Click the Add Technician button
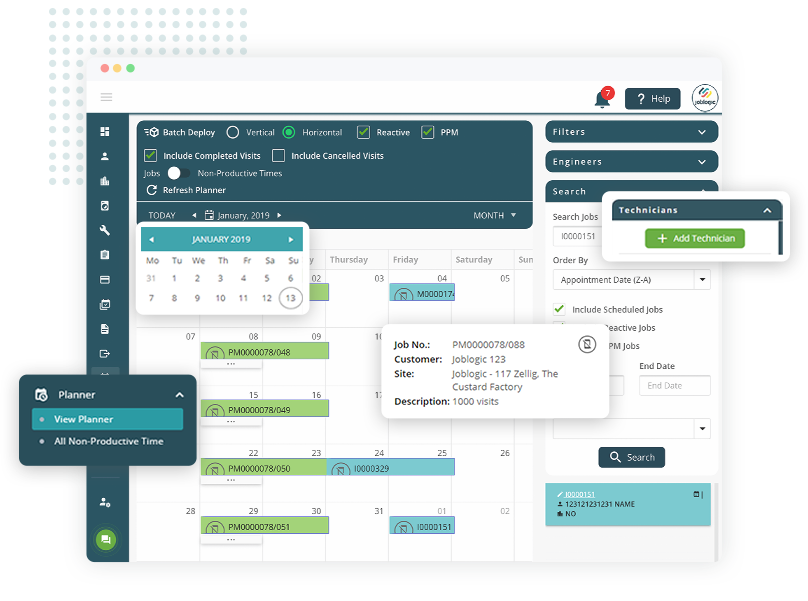808x601 pixels. 696,238
